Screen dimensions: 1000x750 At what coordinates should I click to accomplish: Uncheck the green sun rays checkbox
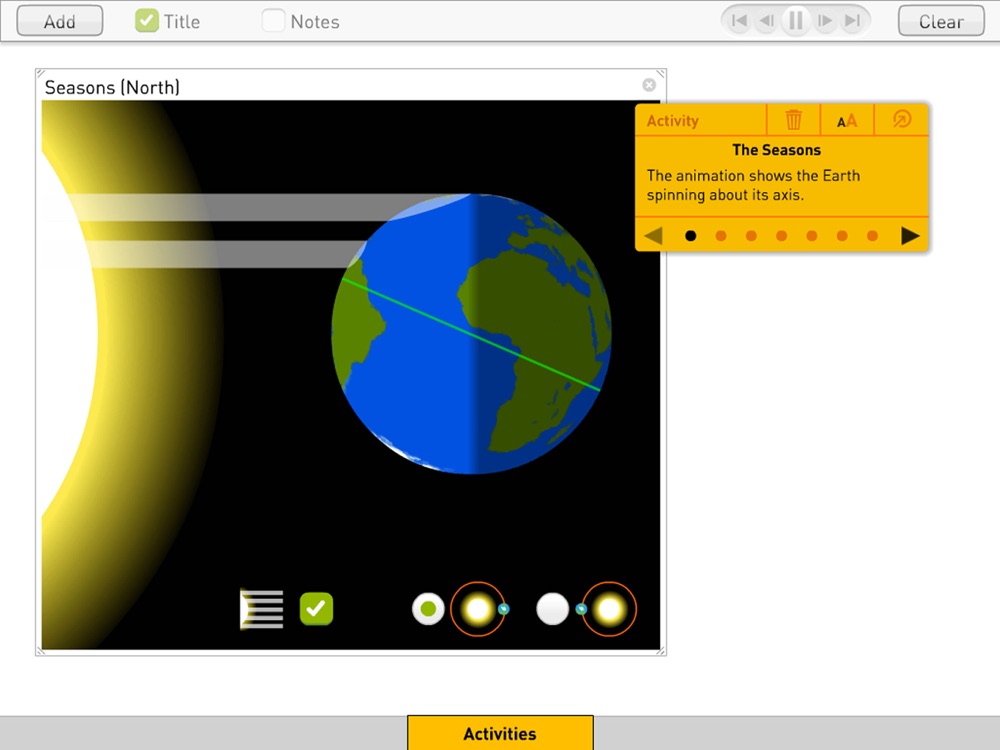pyautogui.click(x=316, y=609)
